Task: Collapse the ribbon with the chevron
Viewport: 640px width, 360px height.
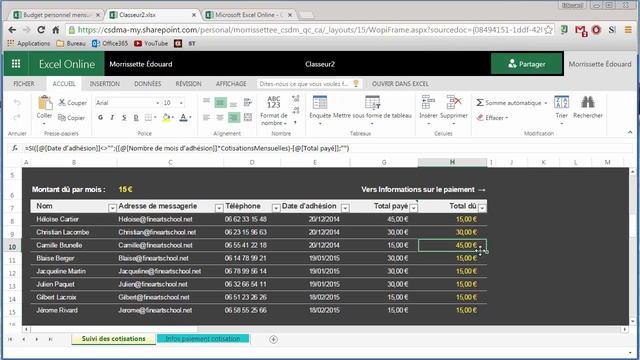Action: tap(630, 132)
